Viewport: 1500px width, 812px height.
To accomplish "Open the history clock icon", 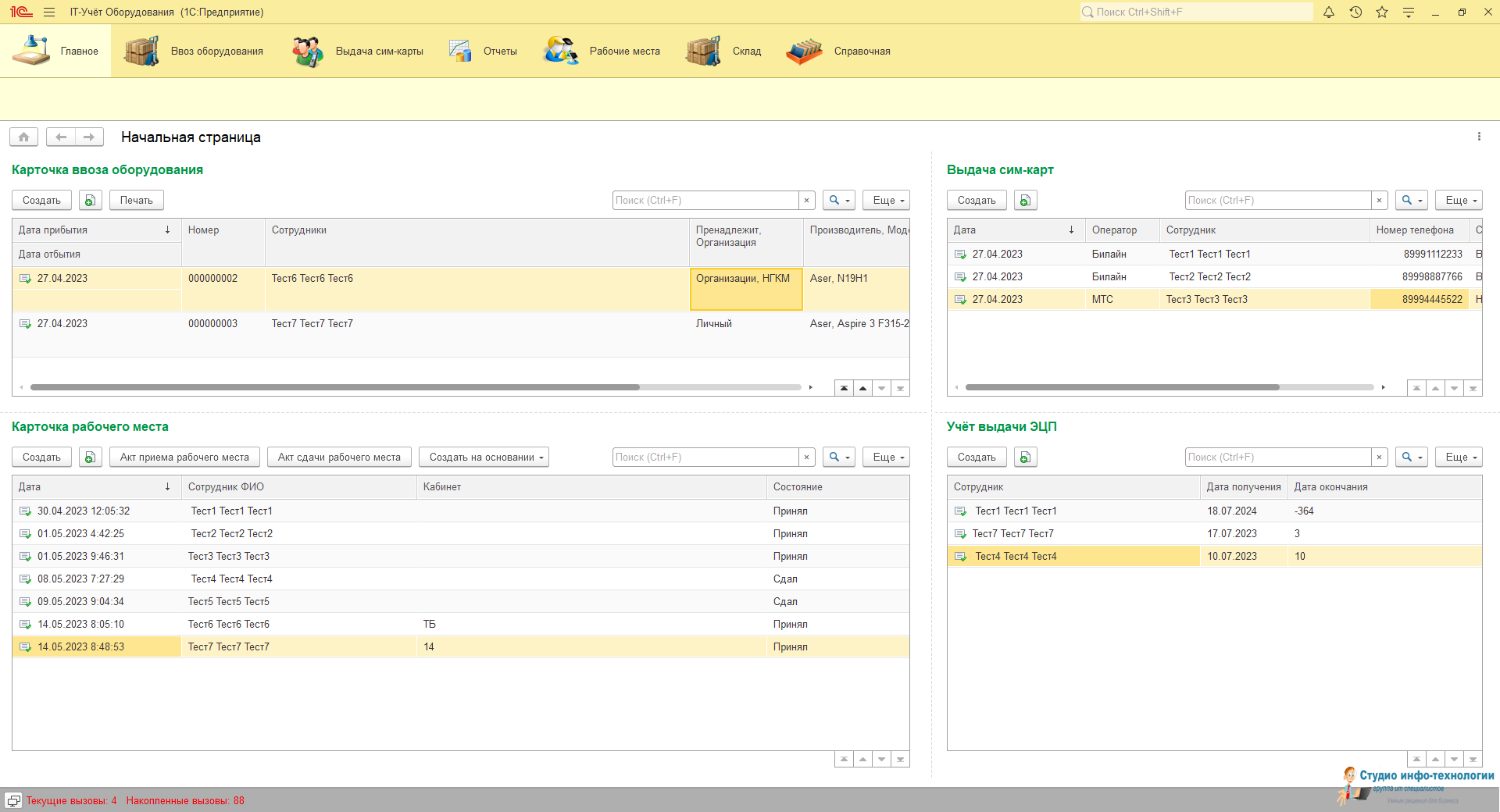I will tap(1355, 12).
